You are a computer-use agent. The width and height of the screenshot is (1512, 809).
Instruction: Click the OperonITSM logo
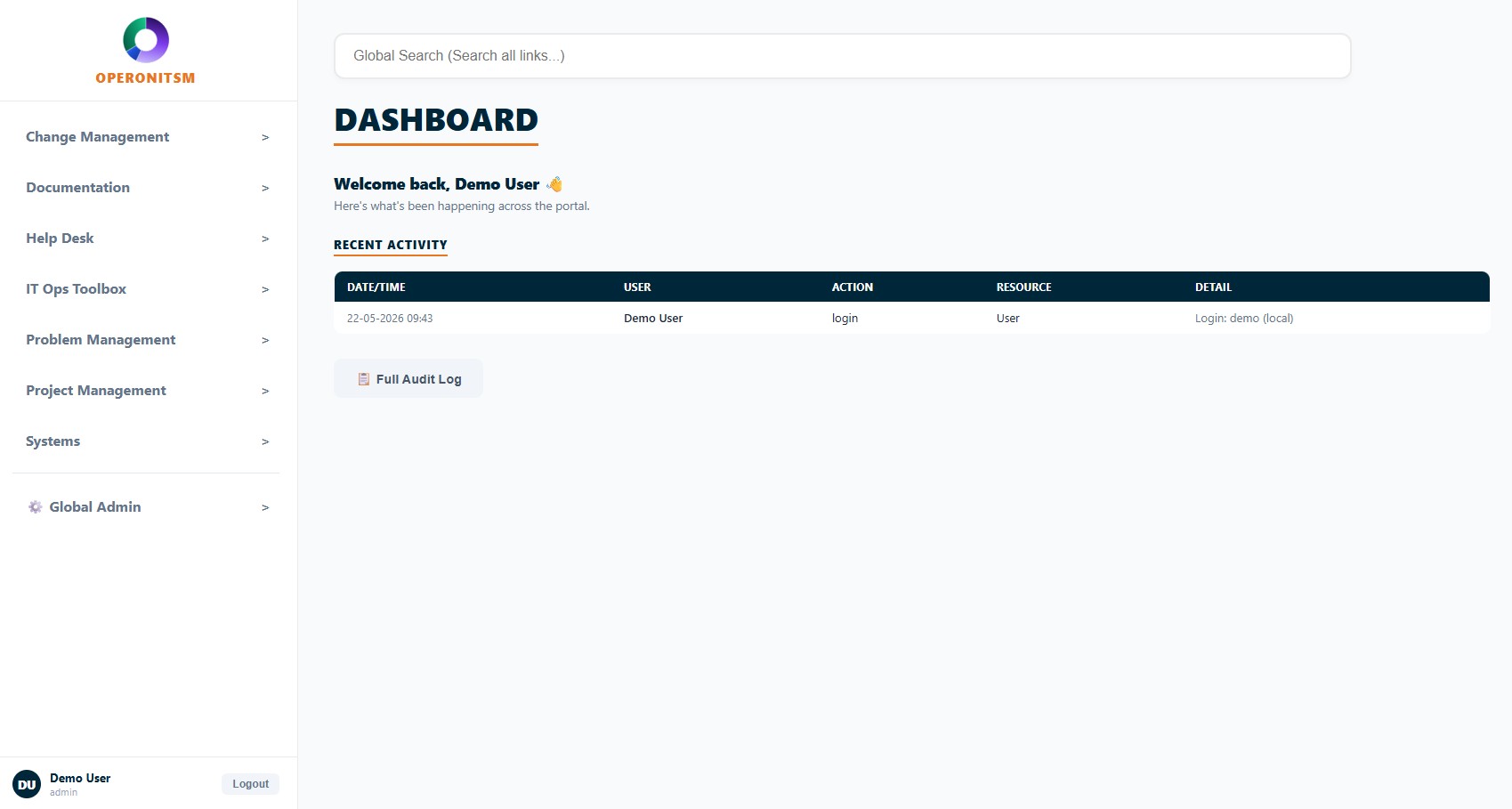click(x=146, y=40)
